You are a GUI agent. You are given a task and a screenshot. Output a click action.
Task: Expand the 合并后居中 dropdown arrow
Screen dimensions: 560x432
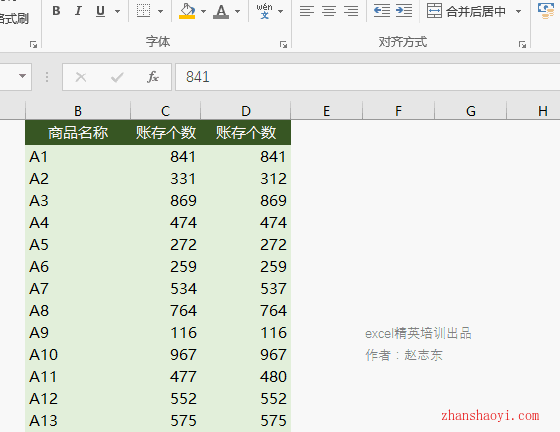[518, 11]
